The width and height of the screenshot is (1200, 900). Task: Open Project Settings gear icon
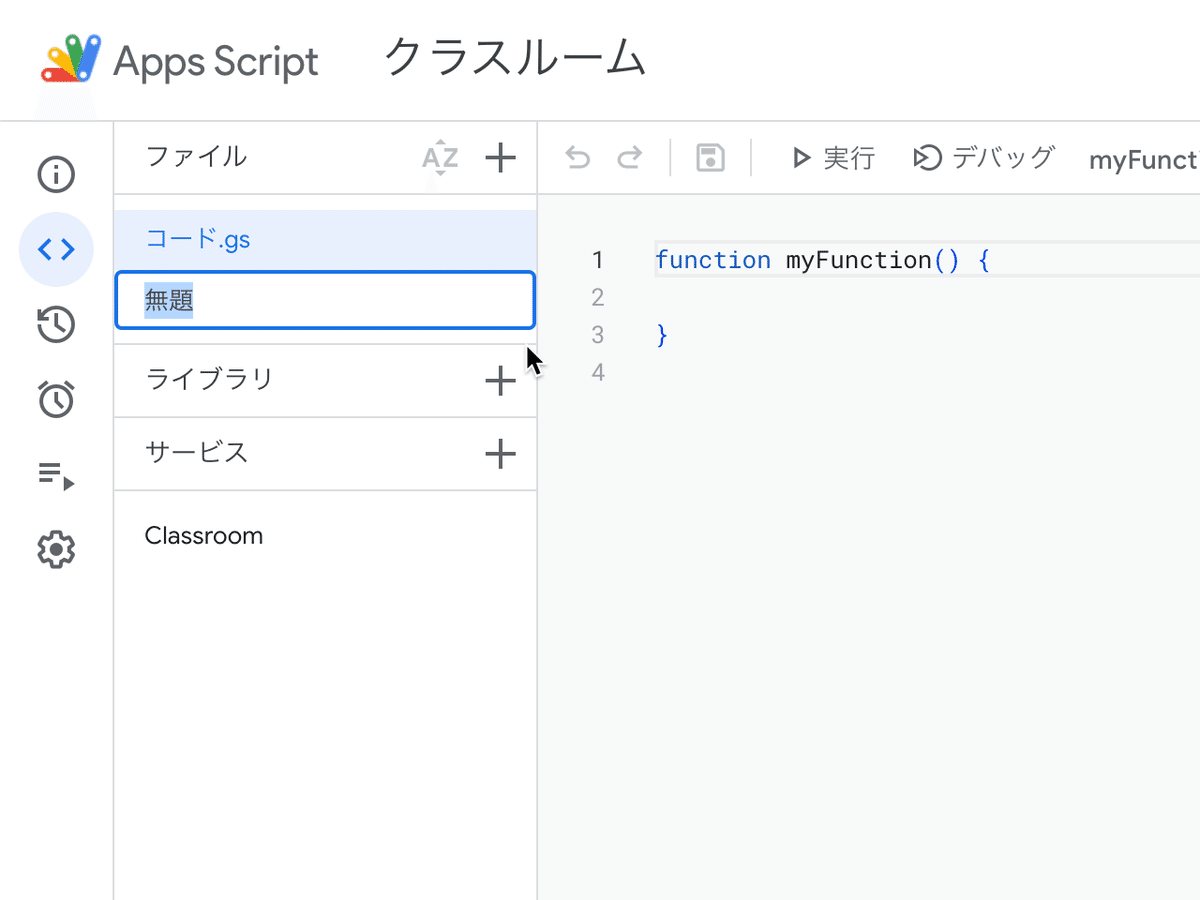pyautogui.click(x=56, y=550)
